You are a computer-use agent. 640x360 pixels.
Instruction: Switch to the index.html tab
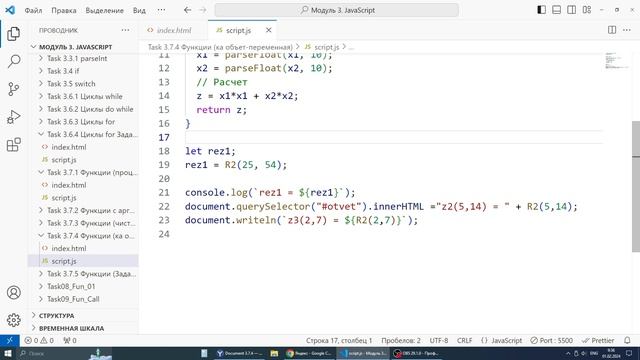click(x=173, y=30)
